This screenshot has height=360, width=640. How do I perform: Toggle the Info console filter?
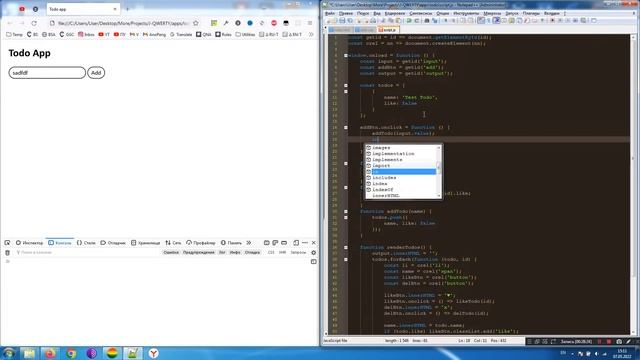coord(235,253)
